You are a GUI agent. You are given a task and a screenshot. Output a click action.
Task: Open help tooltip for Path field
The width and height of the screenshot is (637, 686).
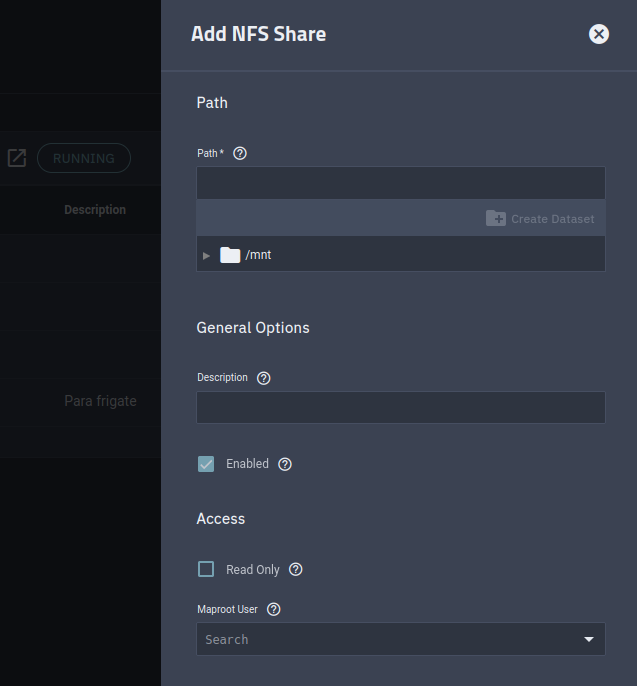240,153
